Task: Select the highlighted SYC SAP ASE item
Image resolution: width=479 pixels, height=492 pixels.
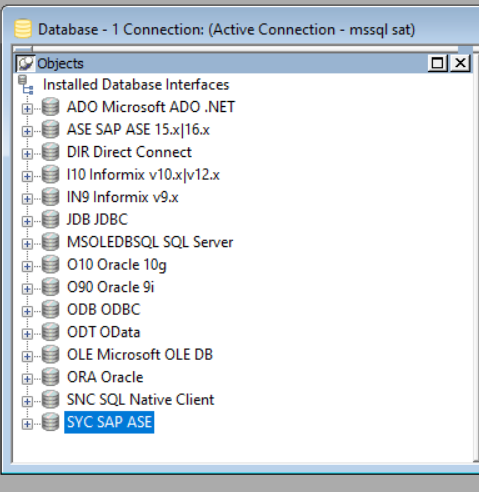Action: tap(109, 422)
